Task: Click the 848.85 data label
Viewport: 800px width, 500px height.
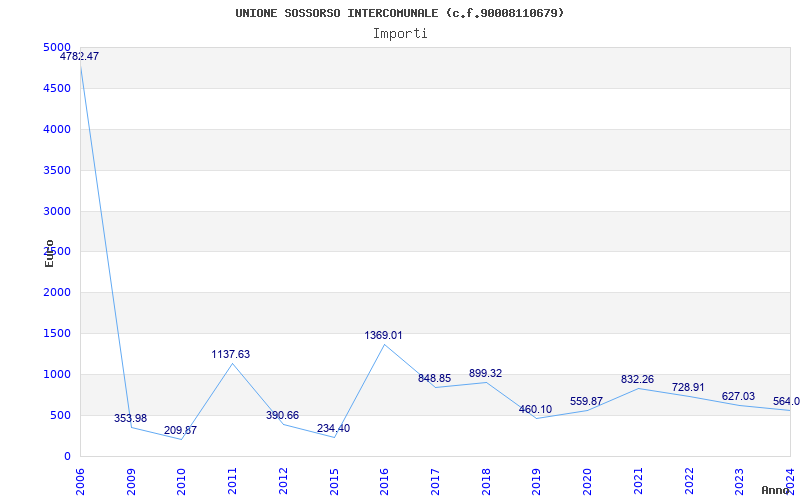Action: click(434, 379)
